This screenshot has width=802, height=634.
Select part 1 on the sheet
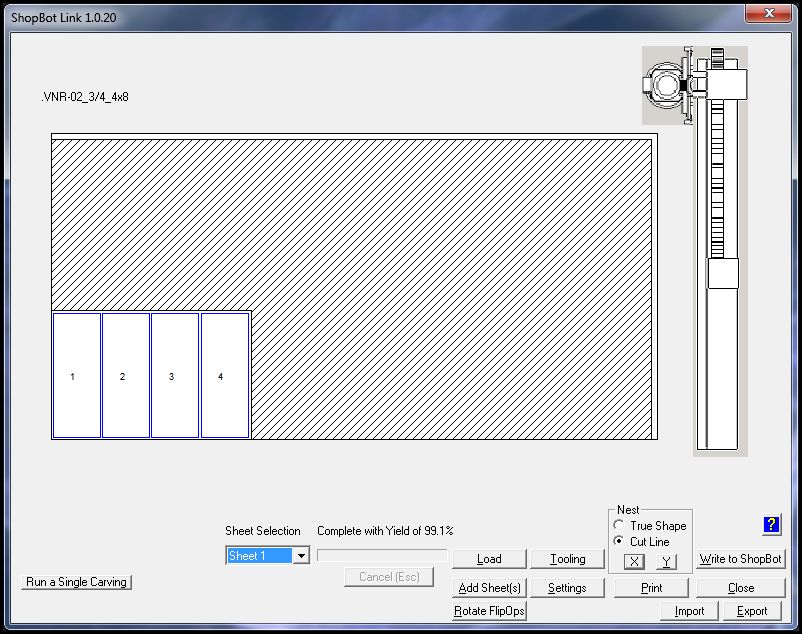pyautogui.click(x=76, y=376)
